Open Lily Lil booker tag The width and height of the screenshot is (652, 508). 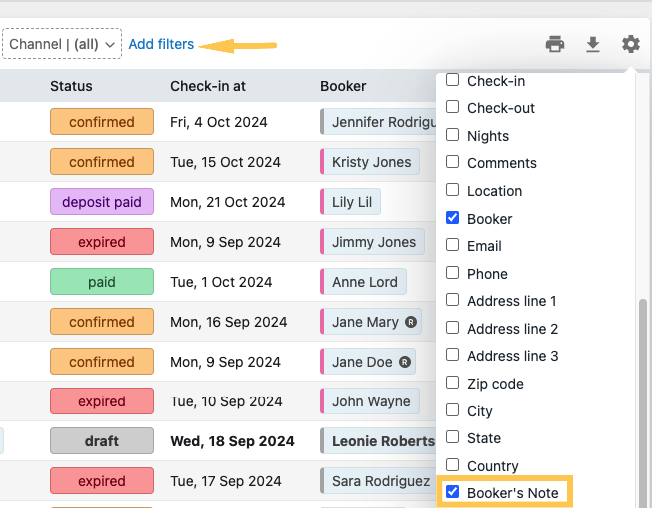[x=350, y=202]
